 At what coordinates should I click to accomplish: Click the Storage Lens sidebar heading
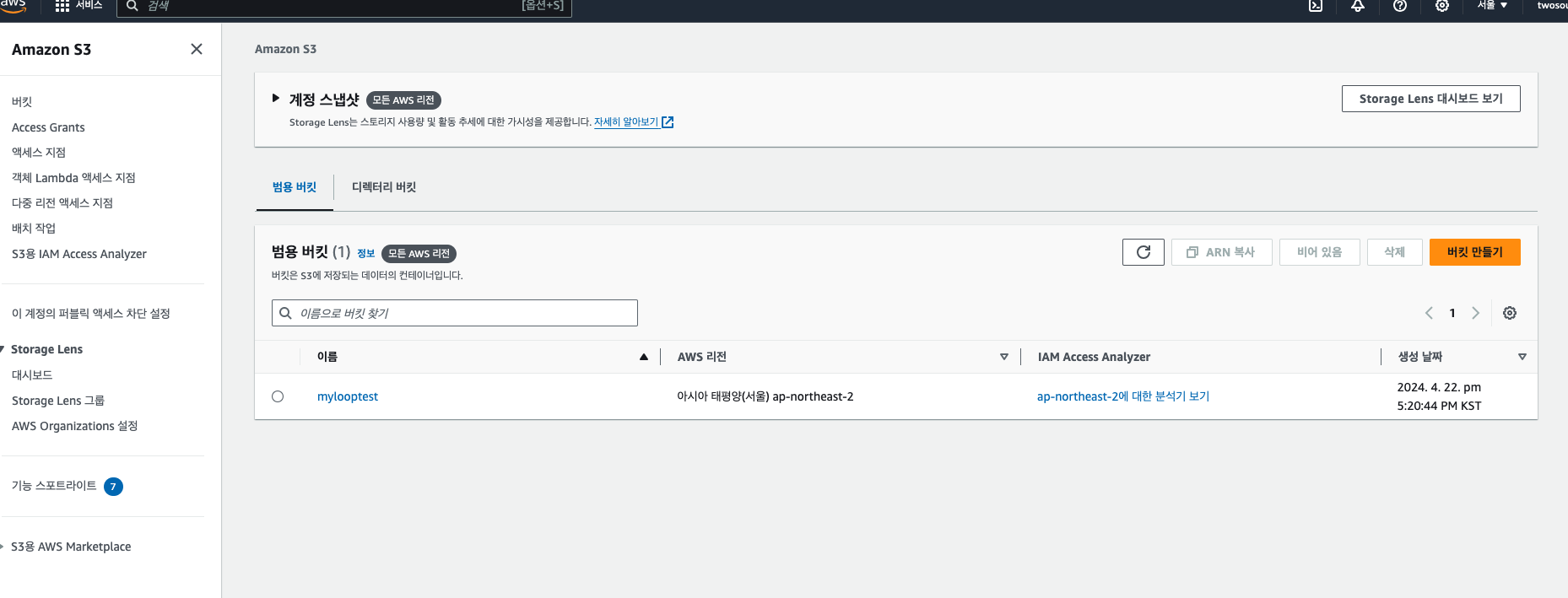click(x=47, y=349)
